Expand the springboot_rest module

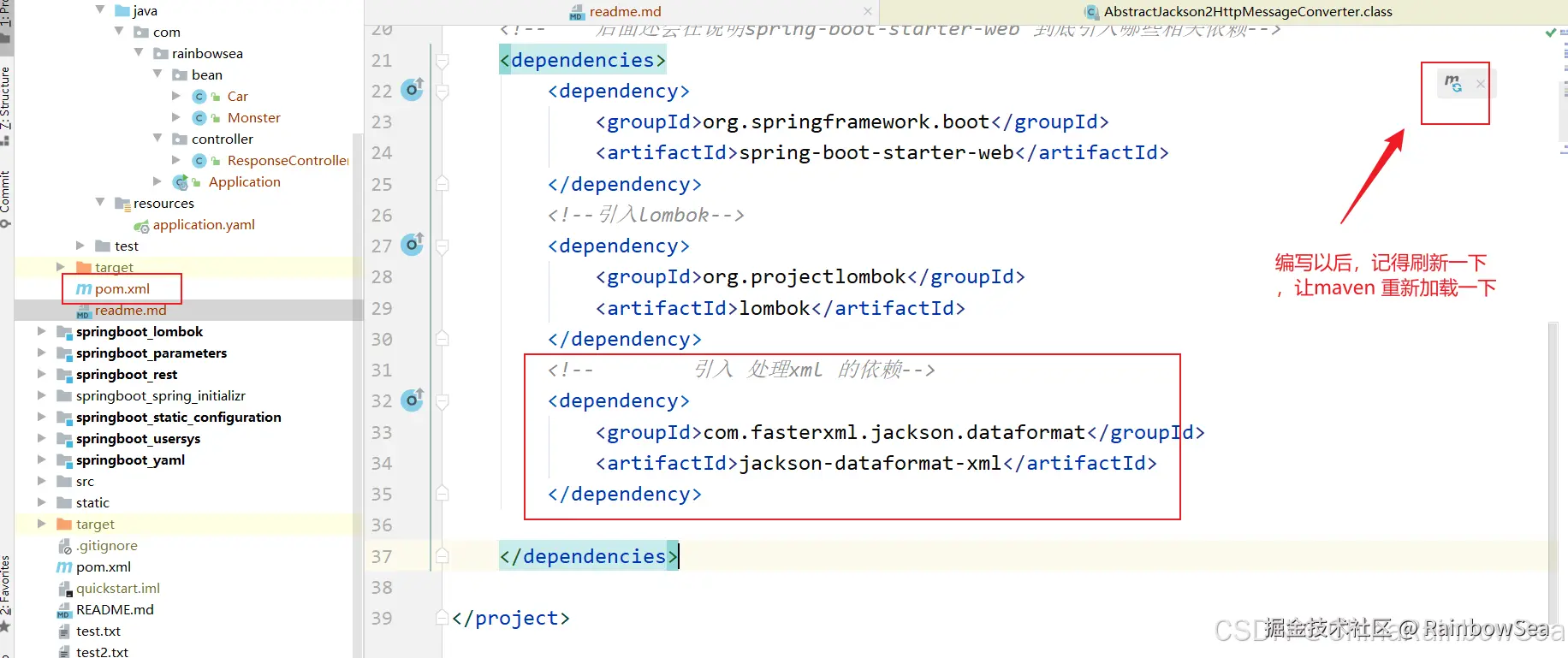click(x=41, y=374)
